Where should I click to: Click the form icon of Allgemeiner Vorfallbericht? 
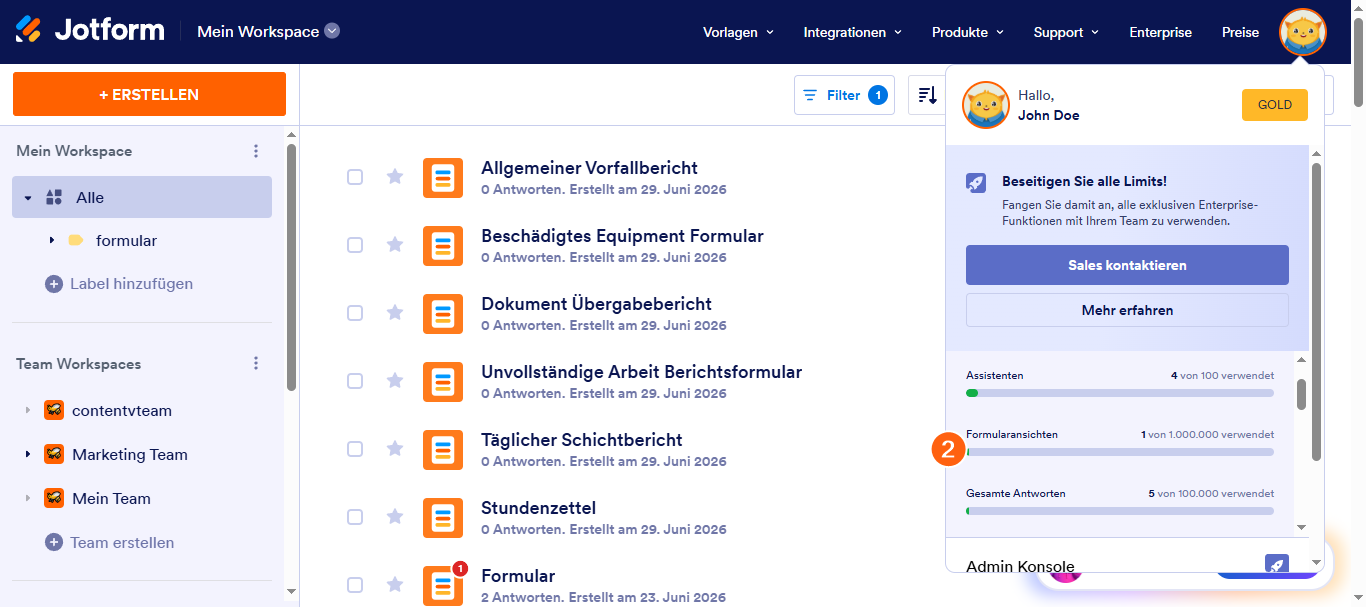coord(443,178)
